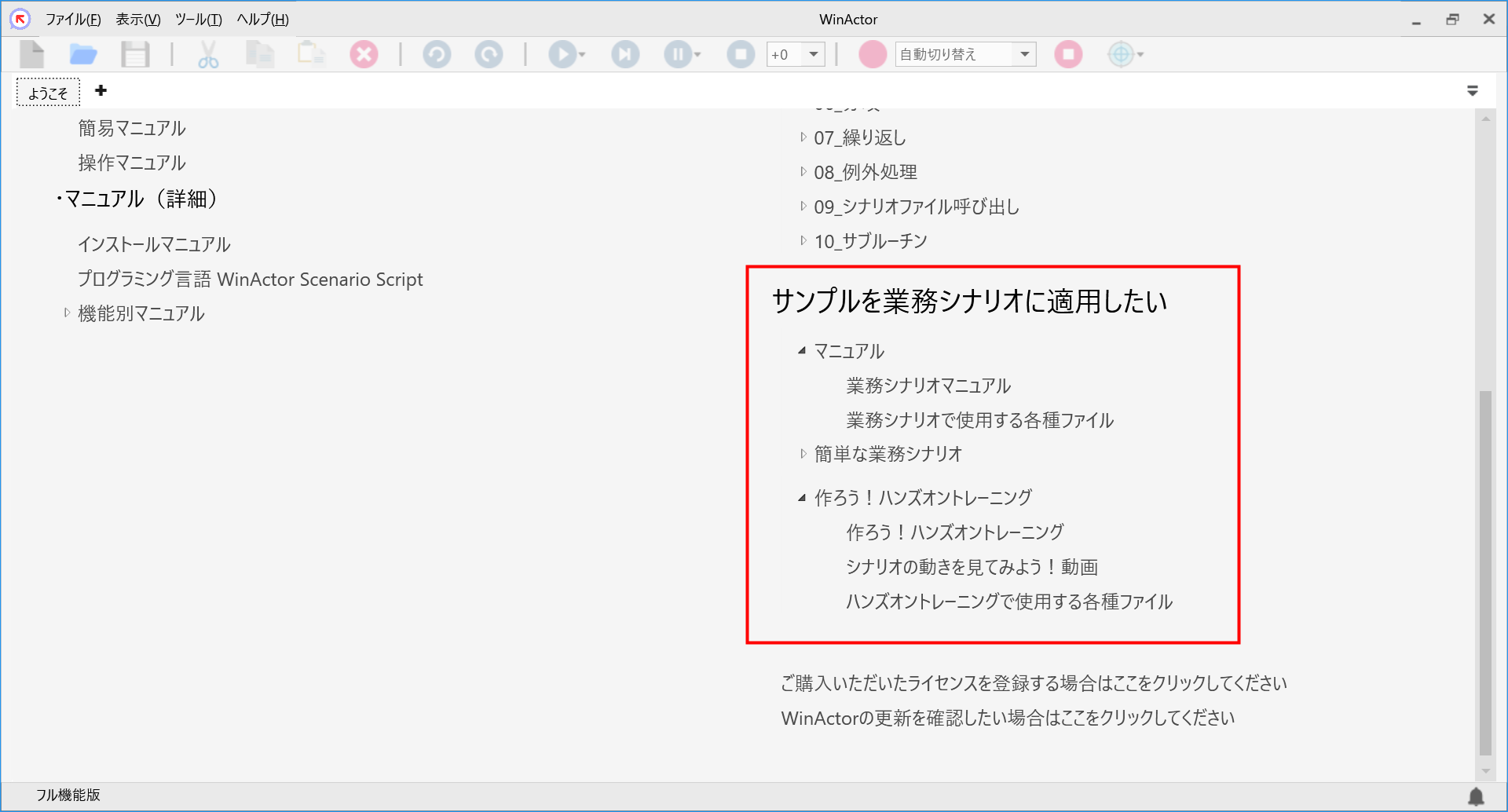The height and width of the screenshot is (812, 1508).
Task: Open ハンズオントレーニングで使用する各種ファイル link
Action: click(1008, 602)
